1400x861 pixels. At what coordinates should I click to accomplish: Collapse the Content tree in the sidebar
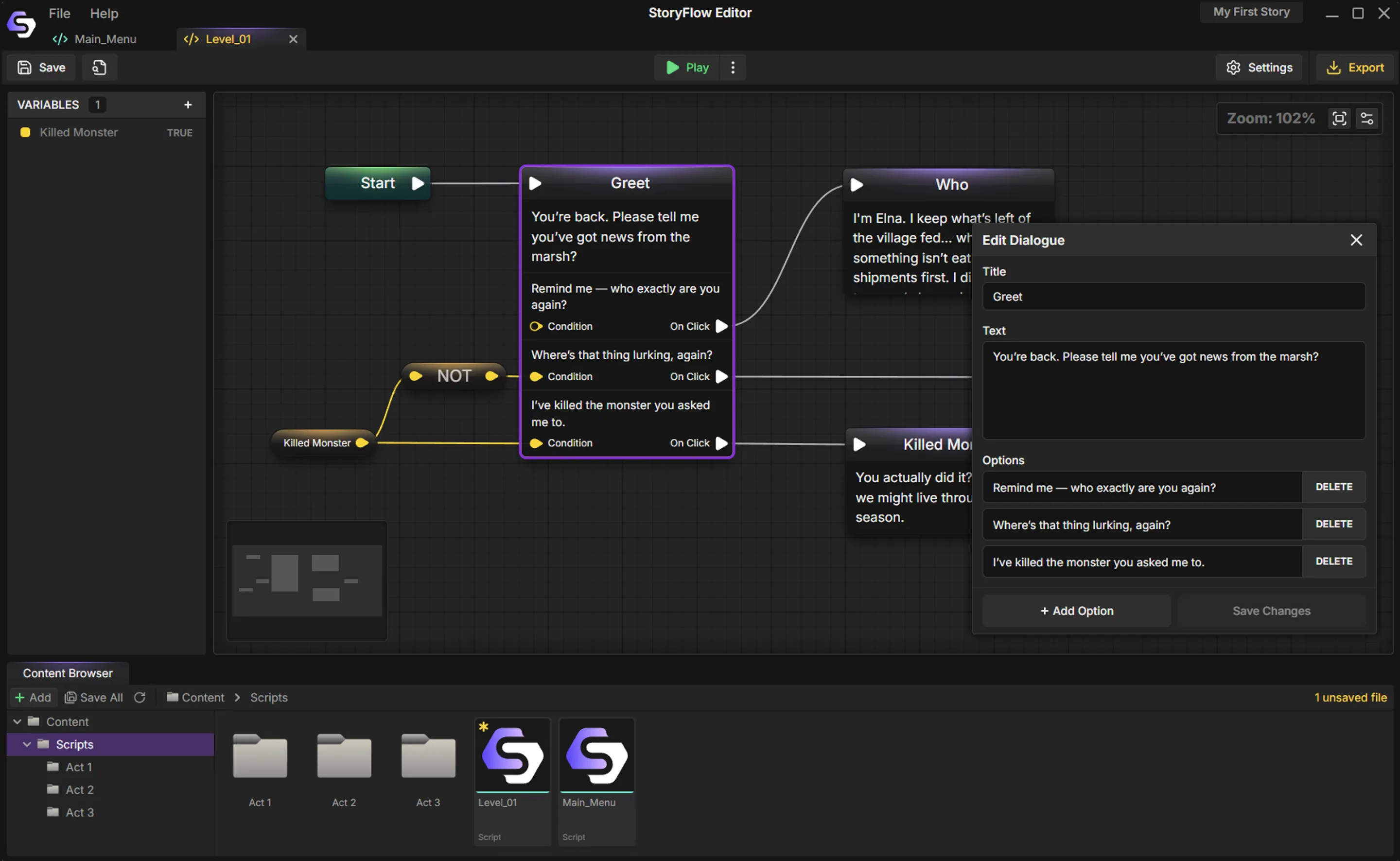pos(17,721)
